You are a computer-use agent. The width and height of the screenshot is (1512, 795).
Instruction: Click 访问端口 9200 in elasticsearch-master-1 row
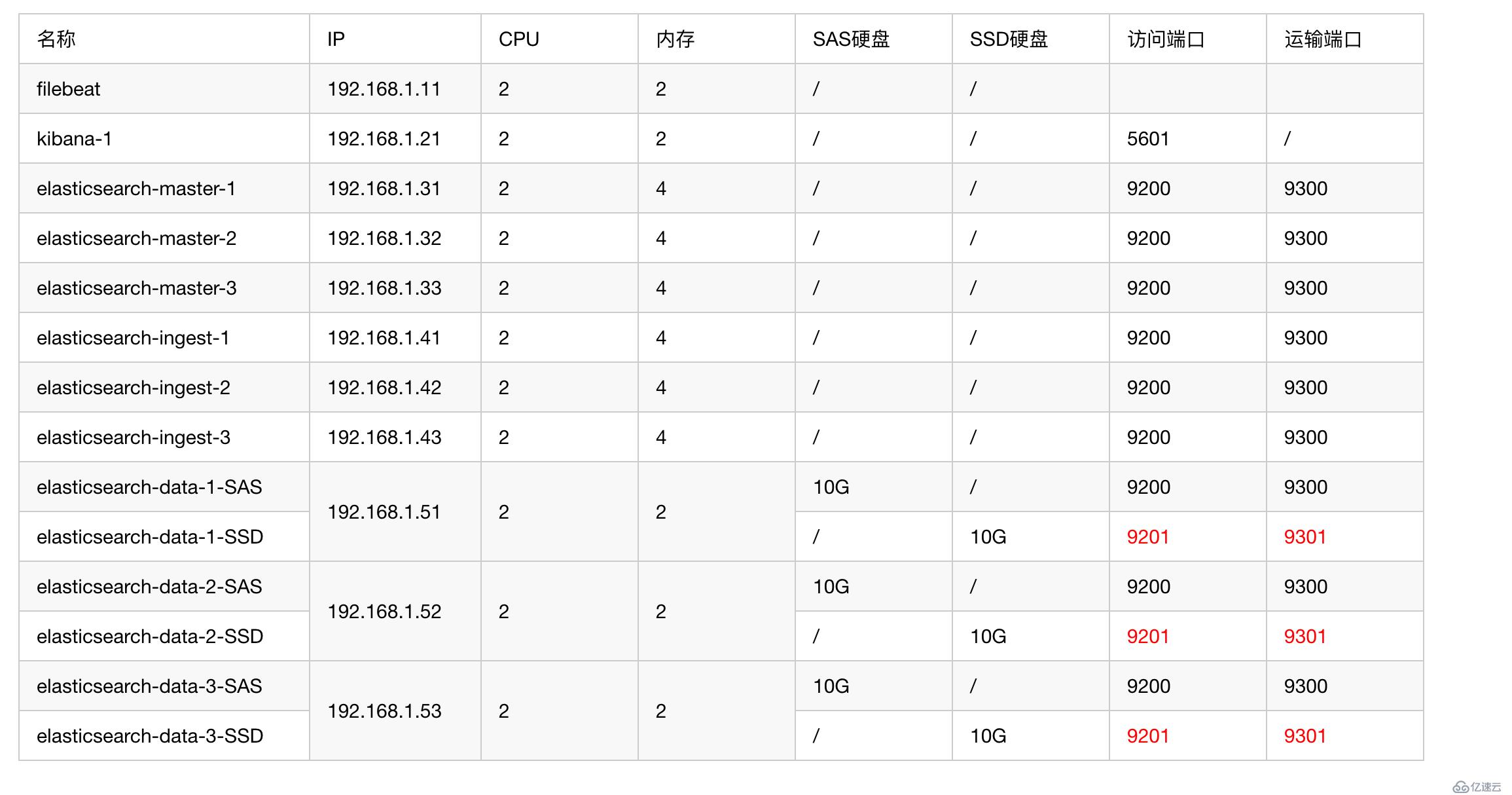click(x=1149, y=189)
